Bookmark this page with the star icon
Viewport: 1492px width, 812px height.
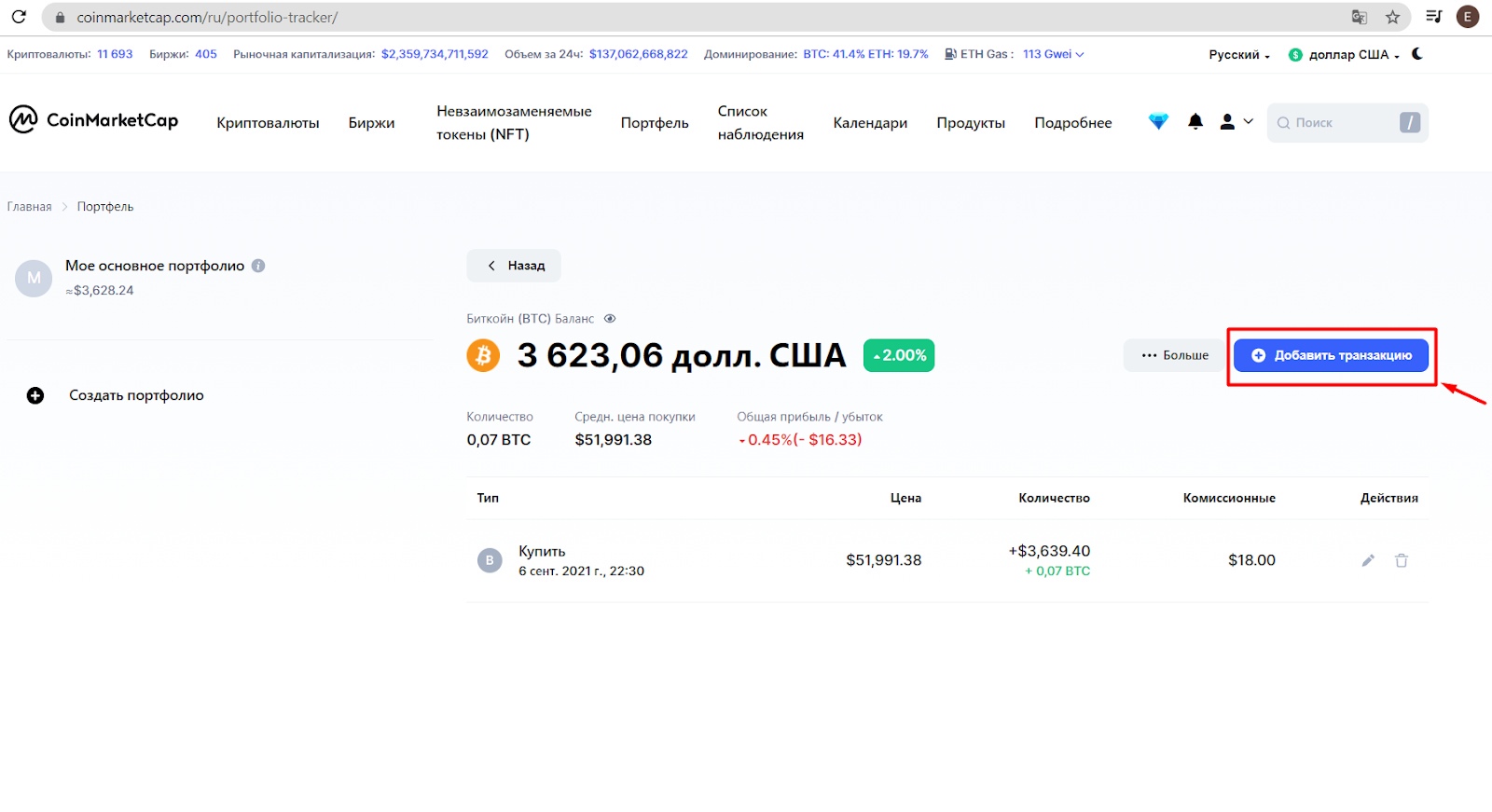coord(1392,17)
